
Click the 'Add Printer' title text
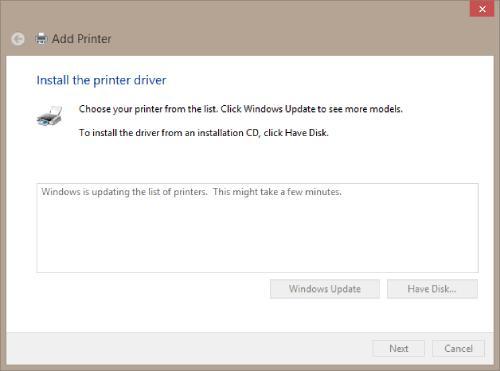pos(81,39)
